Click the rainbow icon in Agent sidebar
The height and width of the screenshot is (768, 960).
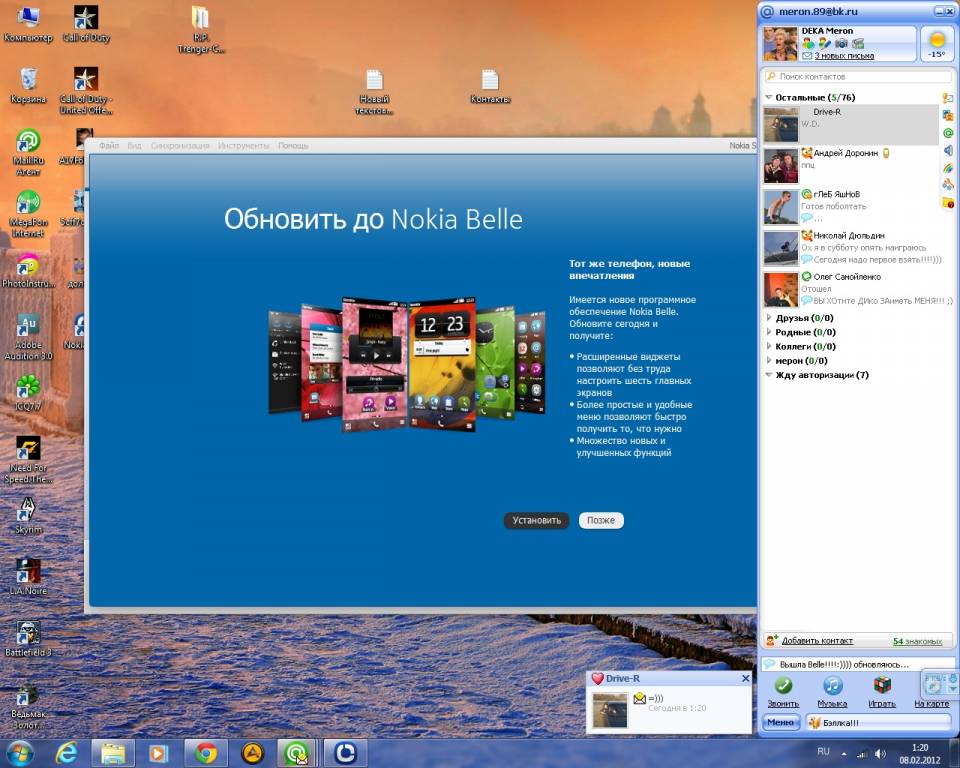pos(948,168)
